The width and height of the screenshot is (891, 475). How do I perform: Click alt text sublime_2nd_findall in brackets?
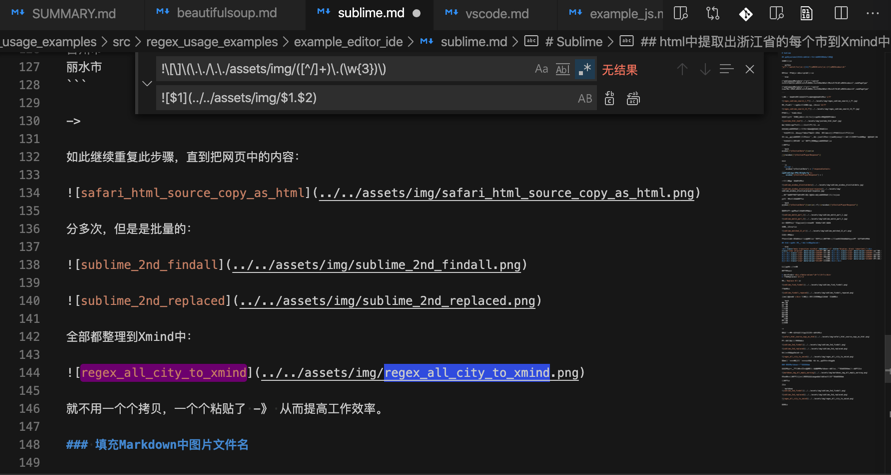149,265
